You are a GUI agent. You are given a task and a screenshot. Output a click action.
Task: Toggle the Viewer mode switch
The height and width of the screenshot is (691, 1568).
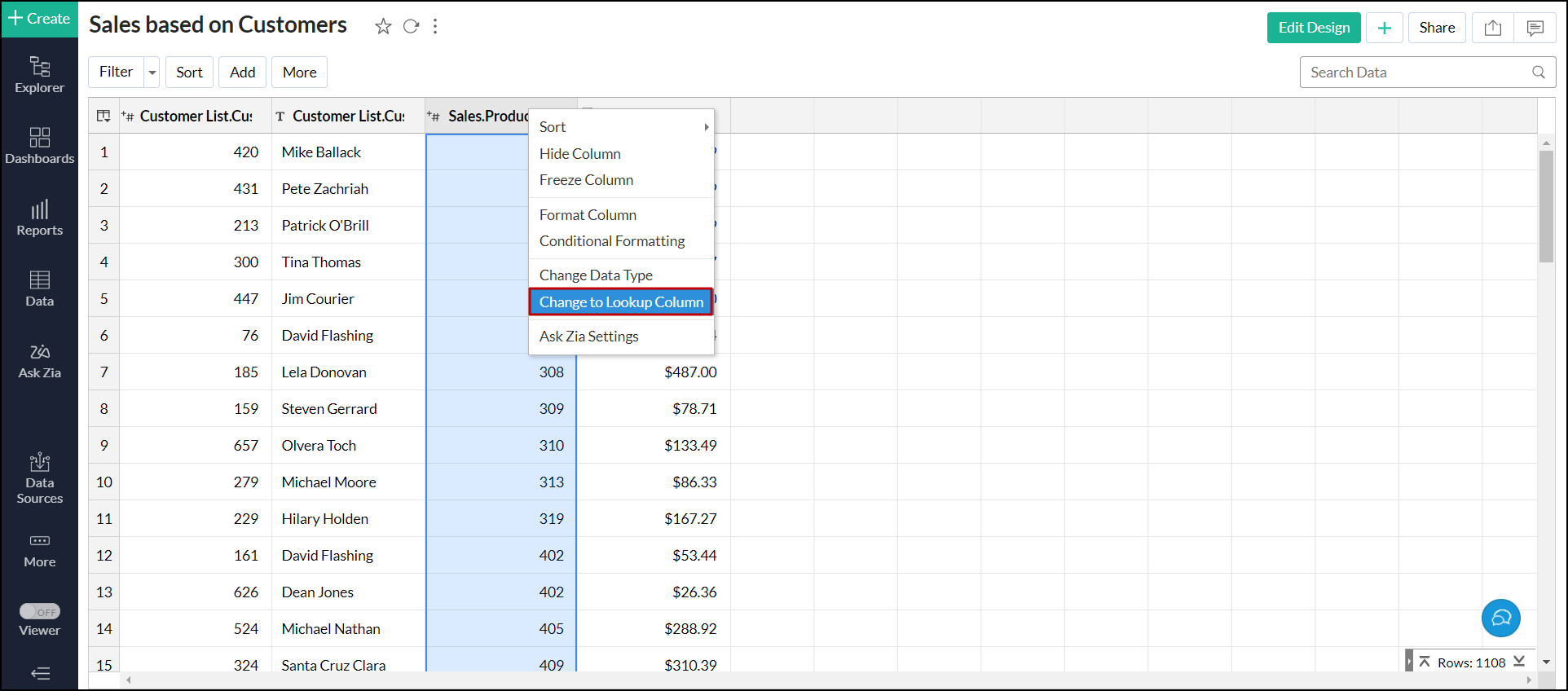click(x=39, y=611)
